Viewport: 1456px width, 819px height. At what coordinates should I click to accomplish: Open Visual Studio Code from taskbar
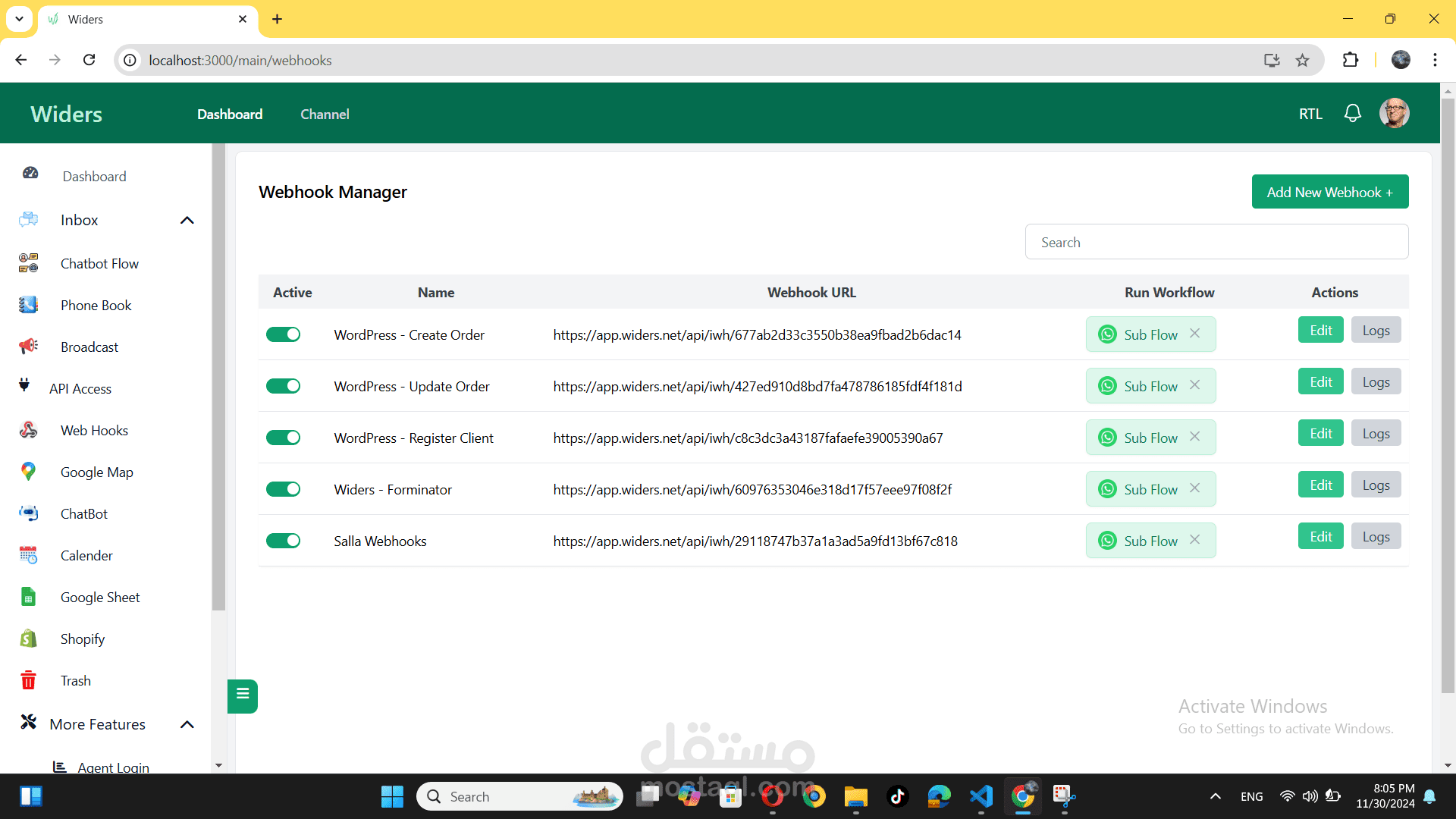click(981, 796)
